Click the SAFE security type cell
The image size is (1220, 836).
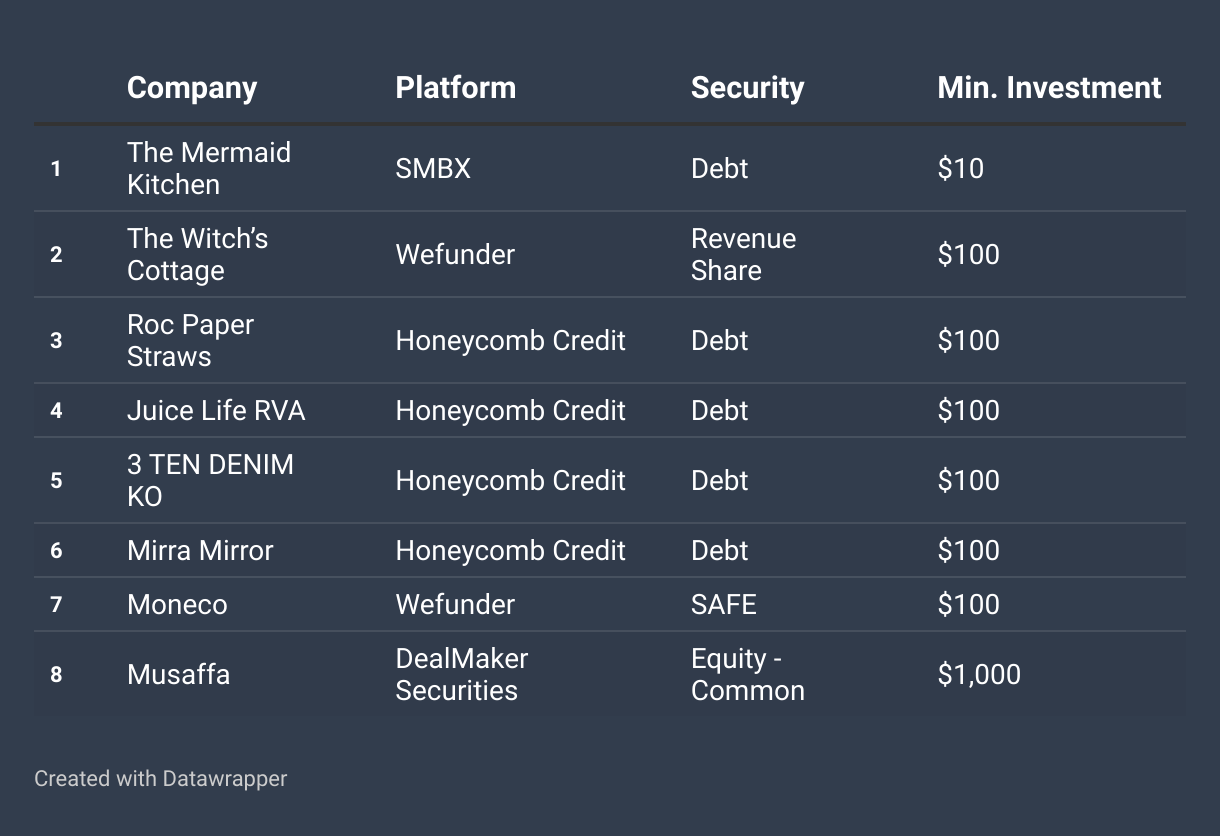pos(724,604)
